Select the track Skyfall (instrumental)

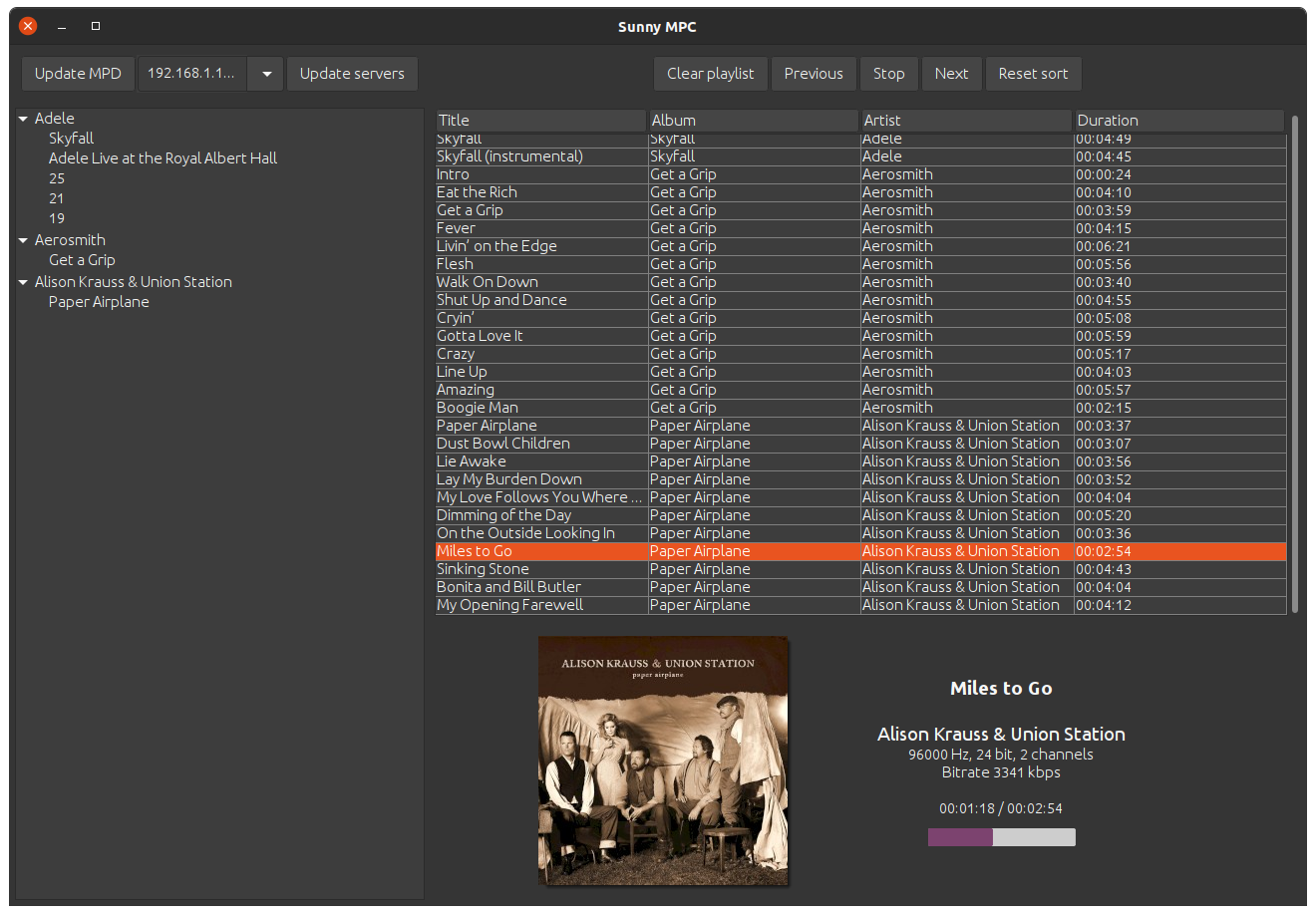coord(509,156)
